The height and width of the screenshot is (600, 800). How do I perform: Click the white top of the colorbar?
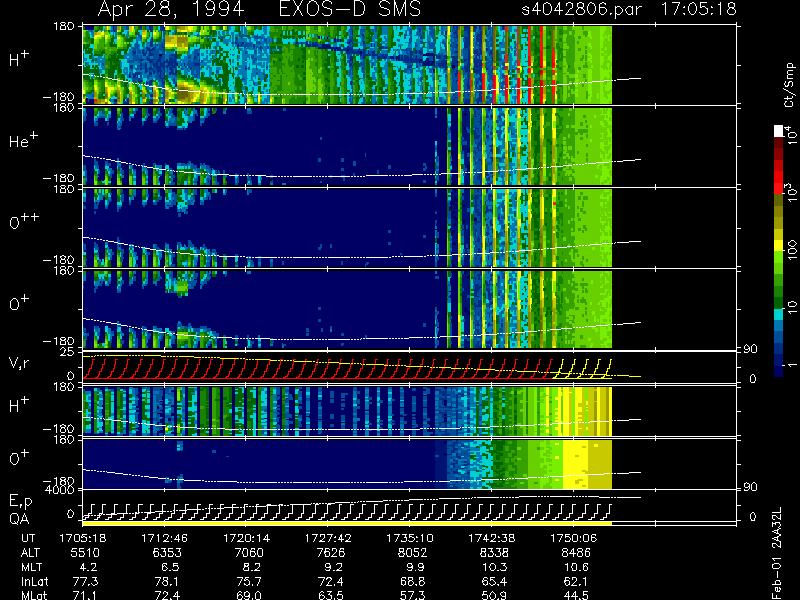779,131
